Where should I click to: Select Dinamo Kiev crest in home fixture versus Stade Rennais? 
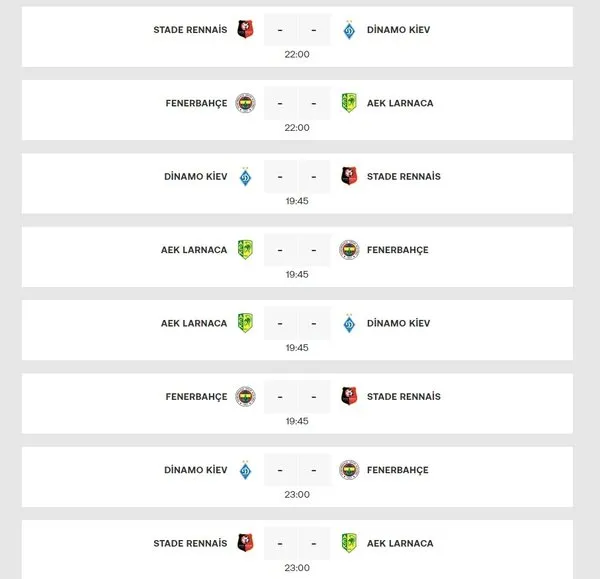tap(246, 177)
